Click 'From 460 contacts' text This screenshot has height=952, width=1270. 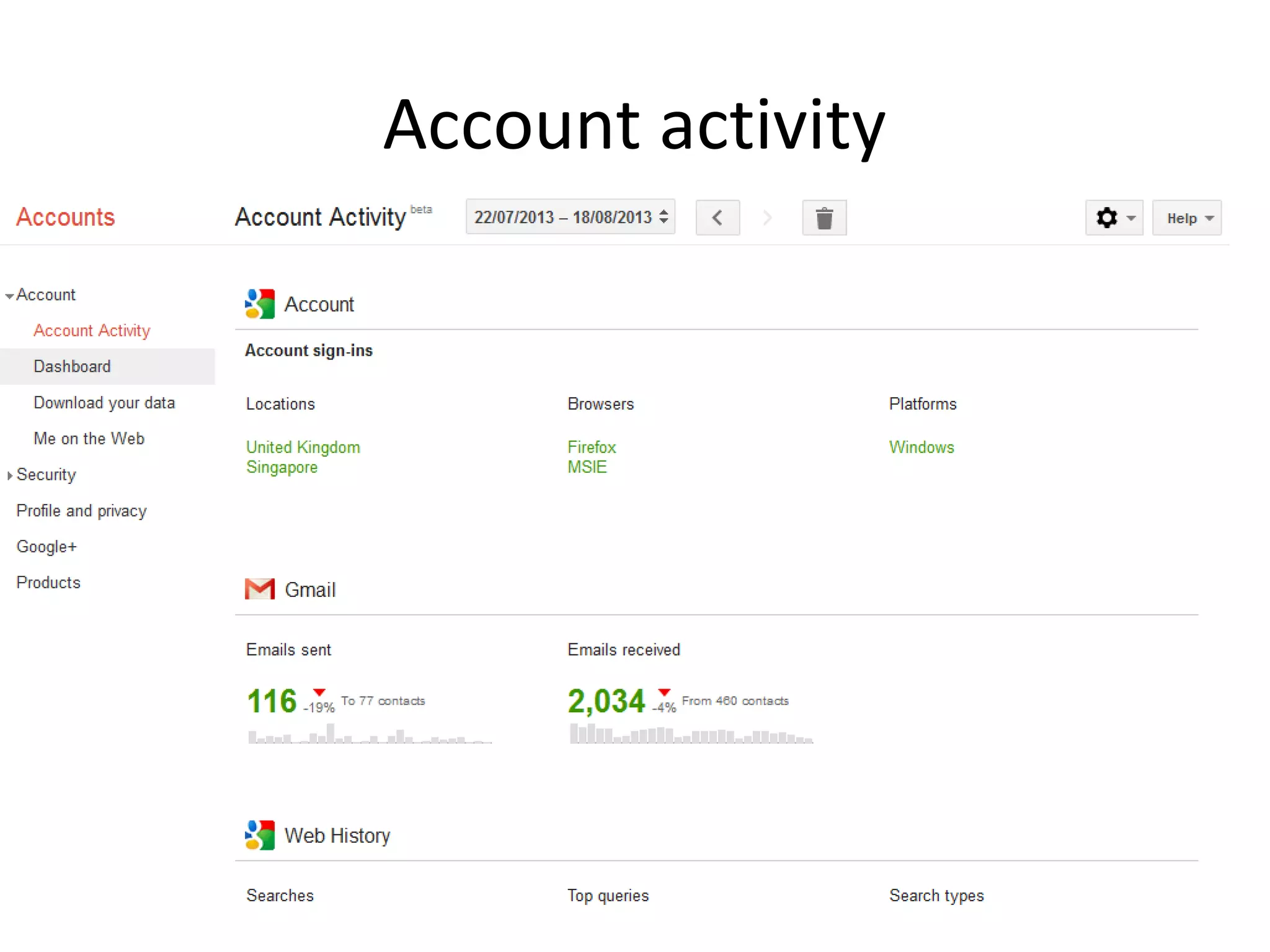point(735,701)
